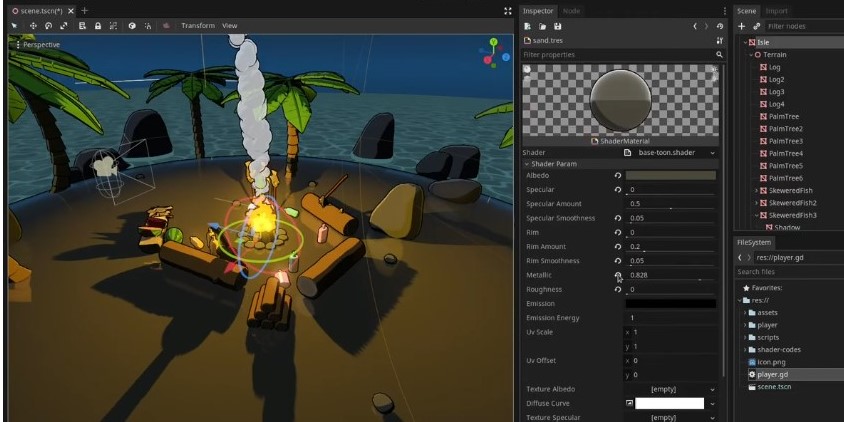Click the camera preview override icon
Image resolution: width=844 pixels, height=422 pixels.
pos(166,26)
